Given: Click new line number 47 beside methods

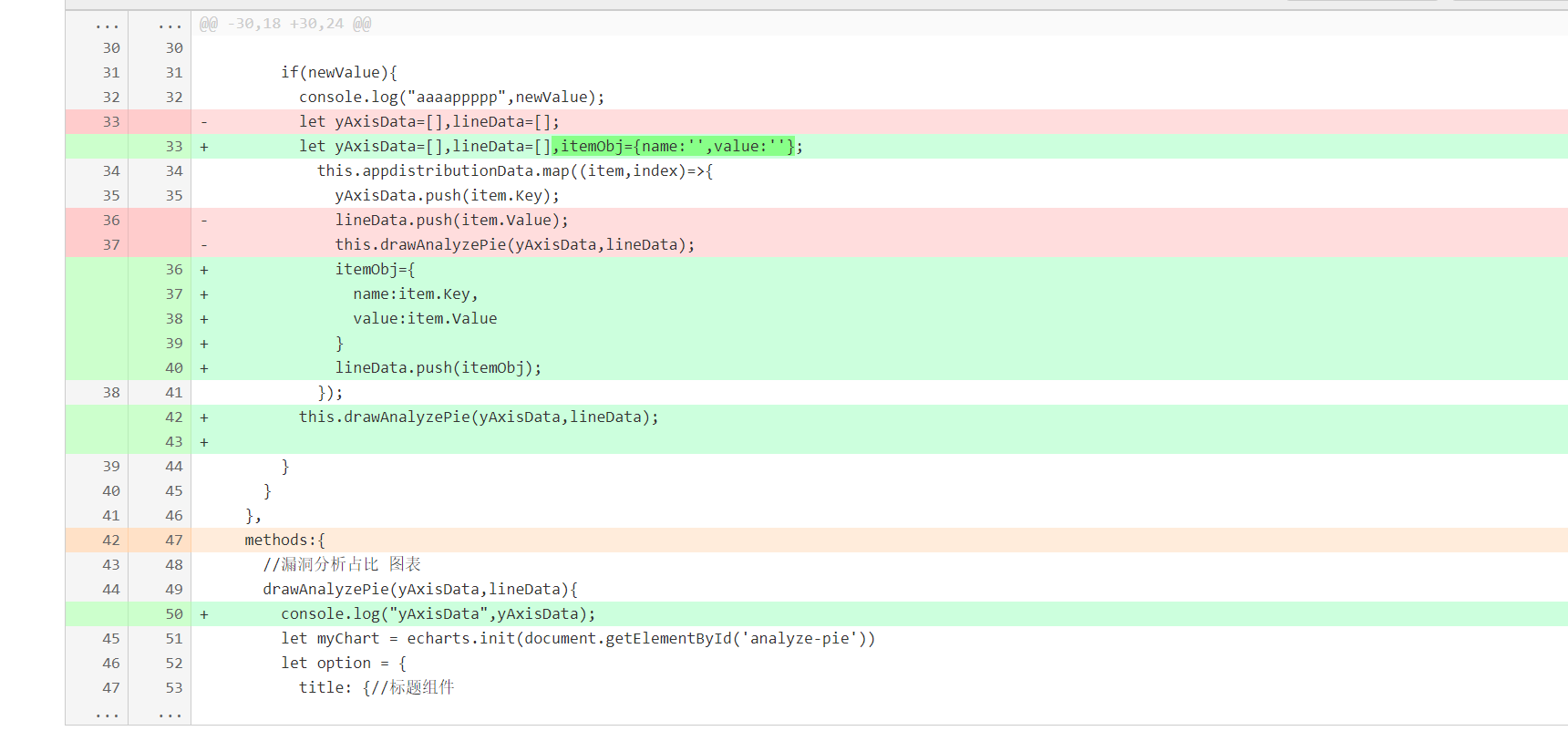Looking at the screenshot, I should pos(174,540).
